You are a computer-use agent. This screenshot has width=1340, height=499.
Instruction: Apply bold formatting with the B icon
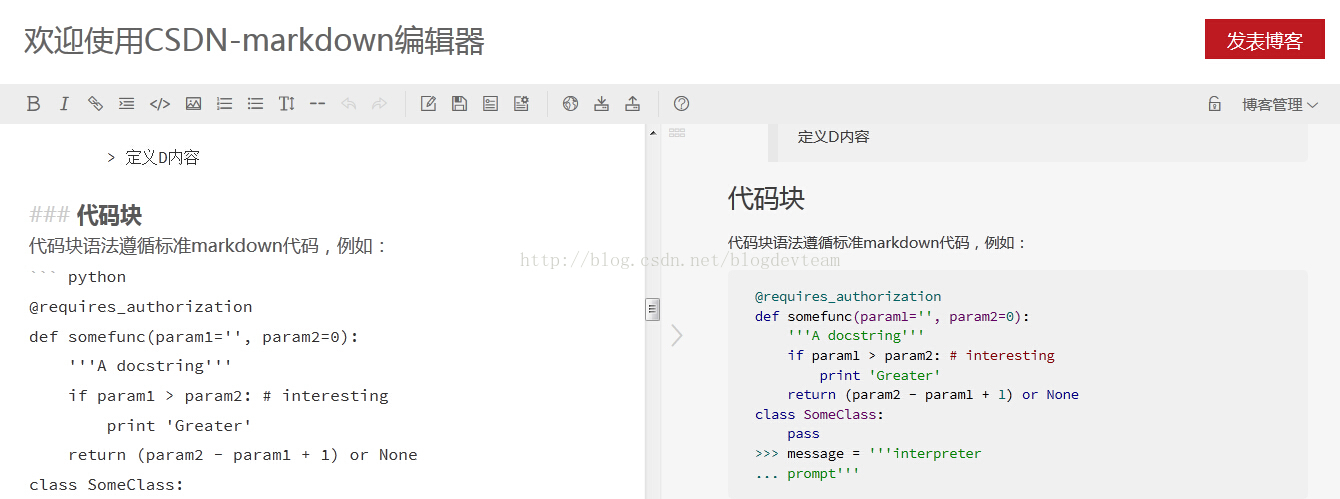[33, 104]
